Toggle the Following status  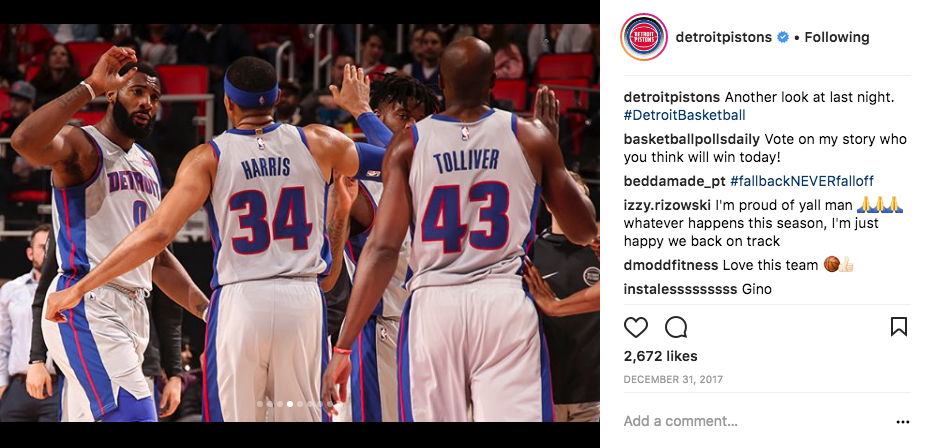(837, 37)
